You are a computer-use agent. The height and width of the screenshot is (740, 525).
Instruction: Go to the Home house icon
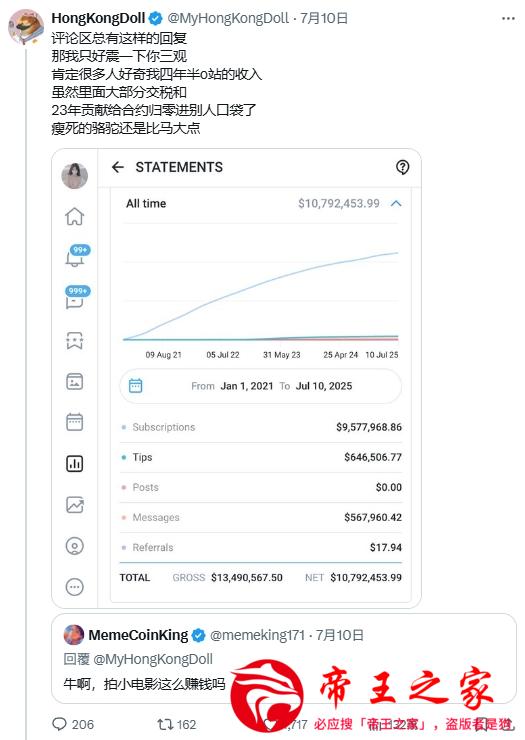[75, 216]
